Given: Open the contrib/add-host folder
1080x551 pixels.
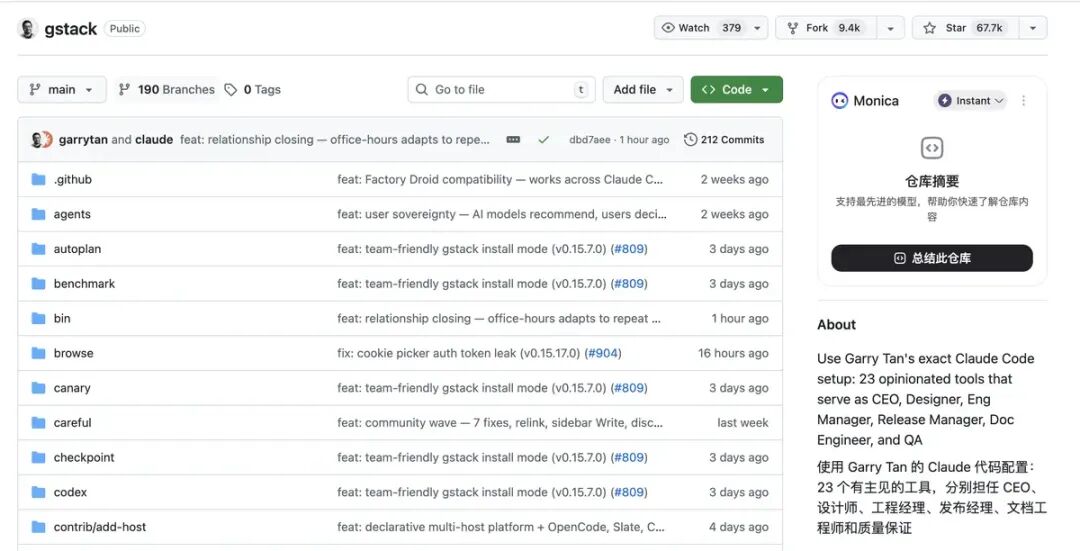Looking at the screenshot, I should coord(100,527).
